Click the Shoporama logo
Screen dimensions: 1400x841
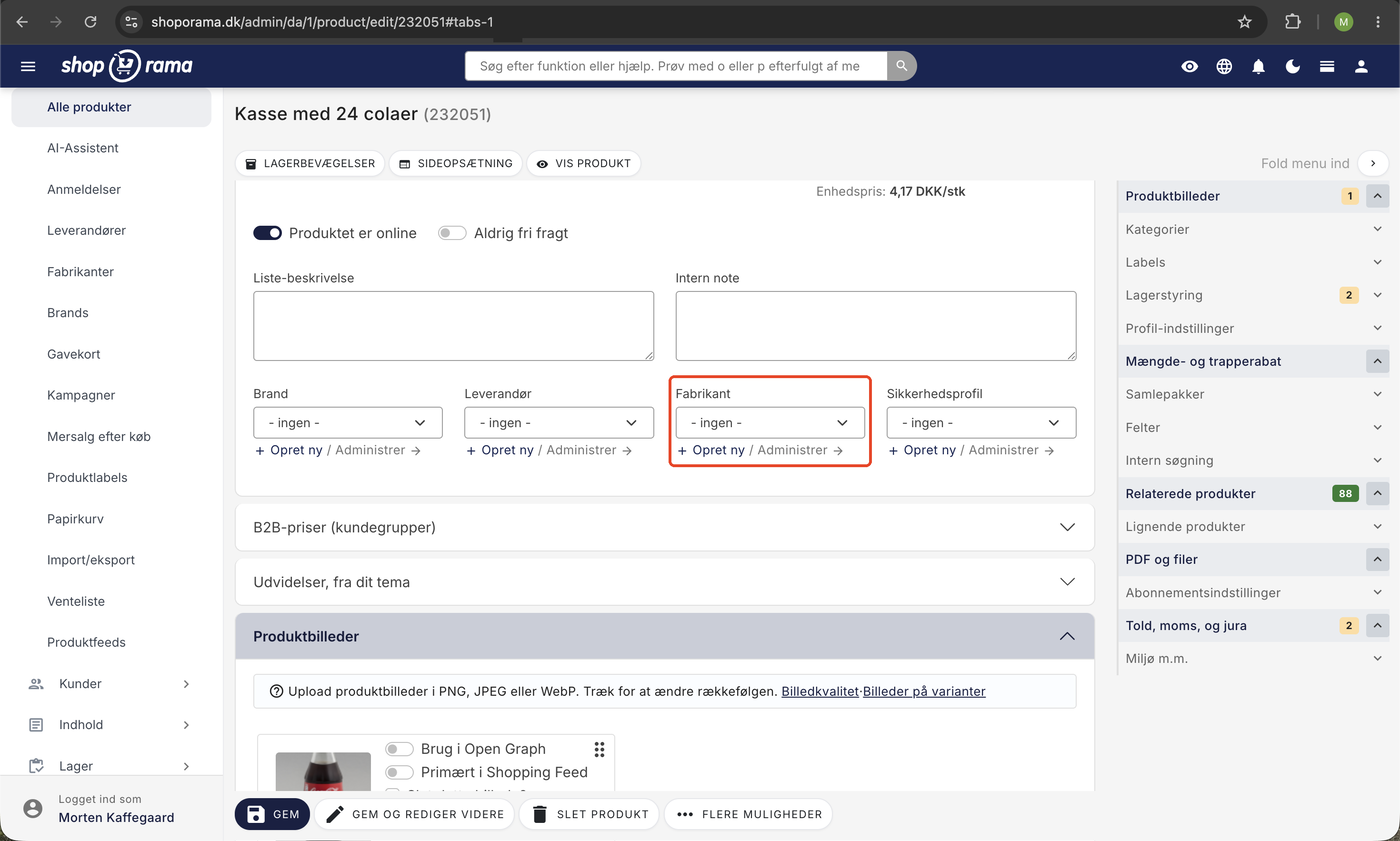click(127, 66)
